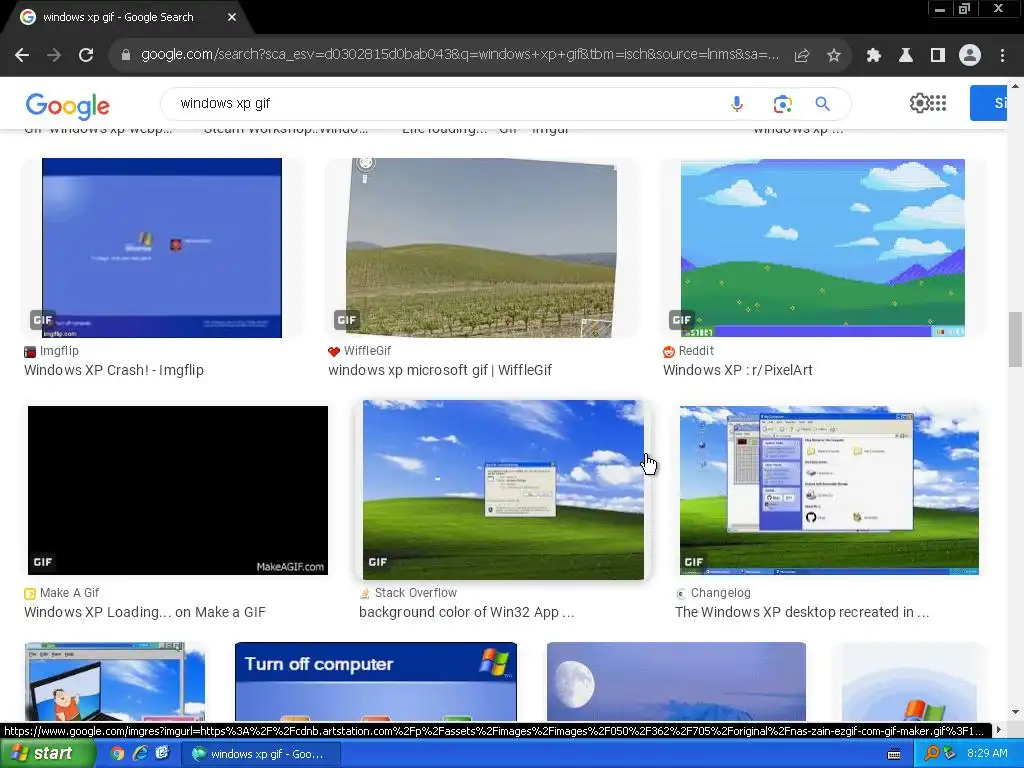Open the Google apps grid
1024x768 pixels.
pos(938,103)
